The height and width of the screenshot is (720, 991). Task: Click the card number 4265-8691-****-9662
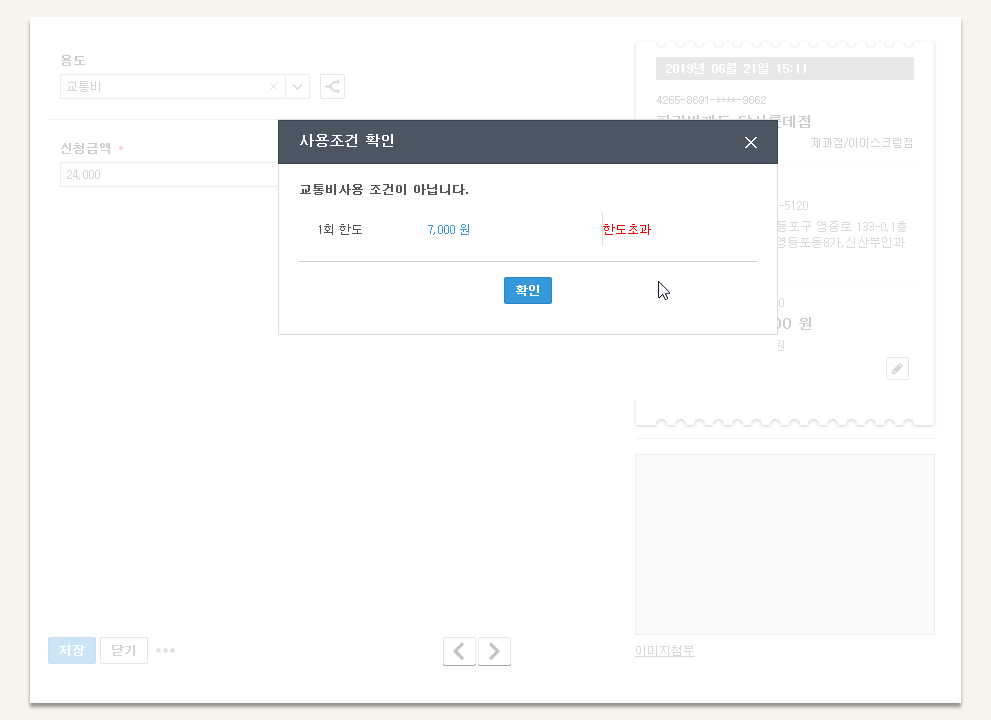tap(711, 100)
